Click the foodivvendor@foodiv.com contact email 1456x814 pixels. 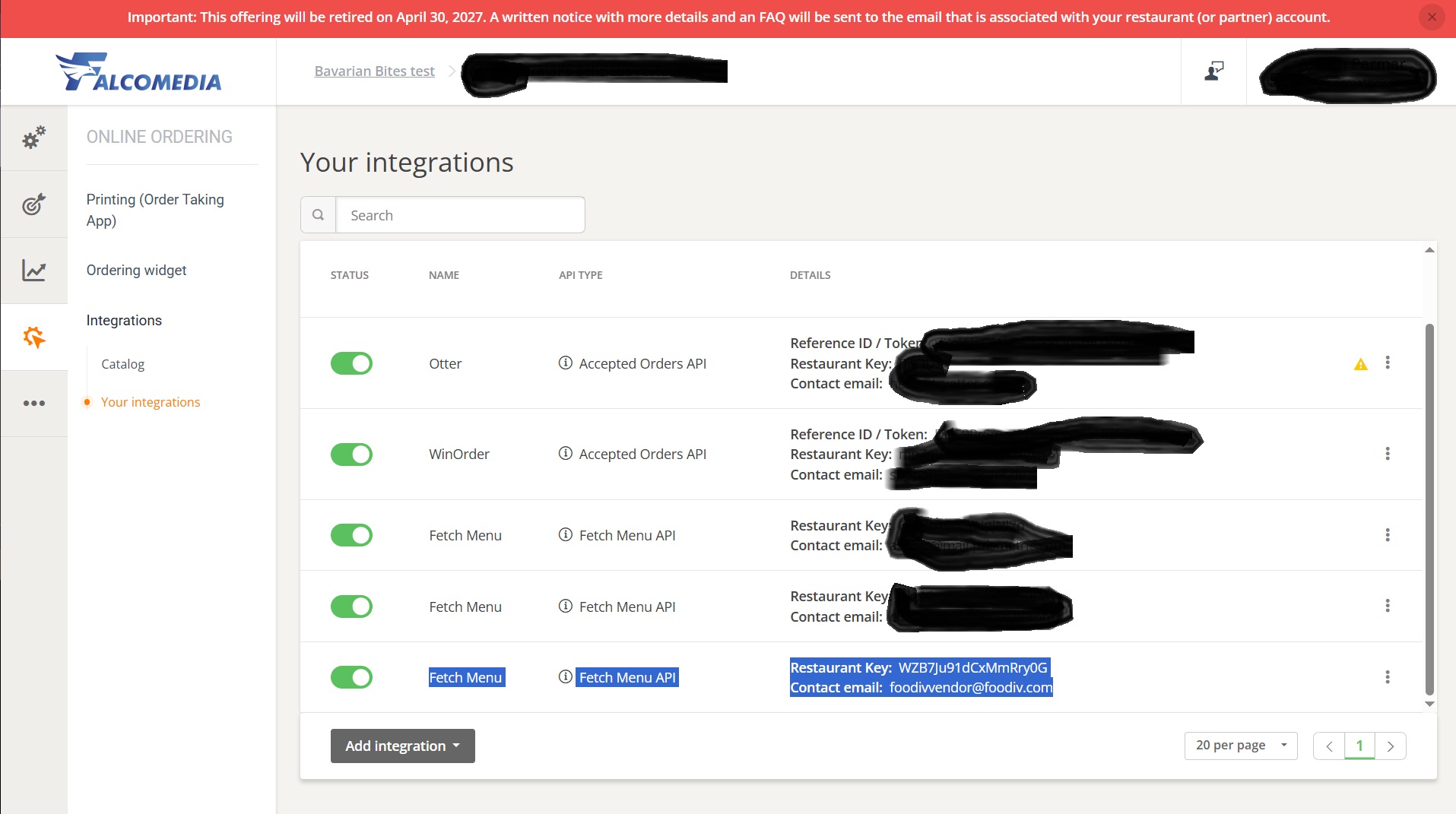(971, 688)
